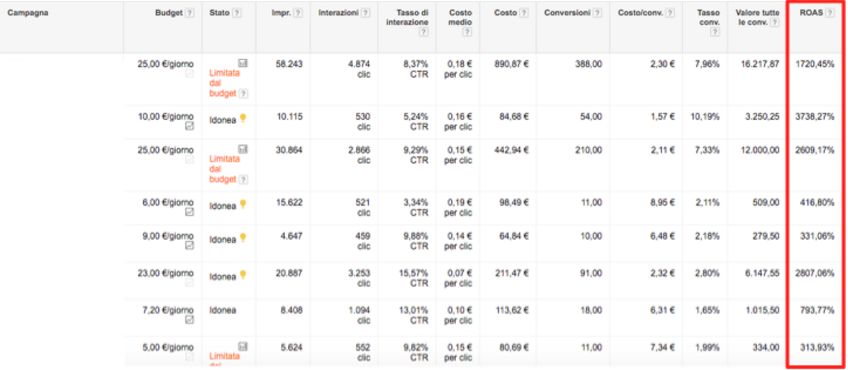Sort by the Tasso conv. column header
This screenshot has width=848, height=370.
coord(708,17)
